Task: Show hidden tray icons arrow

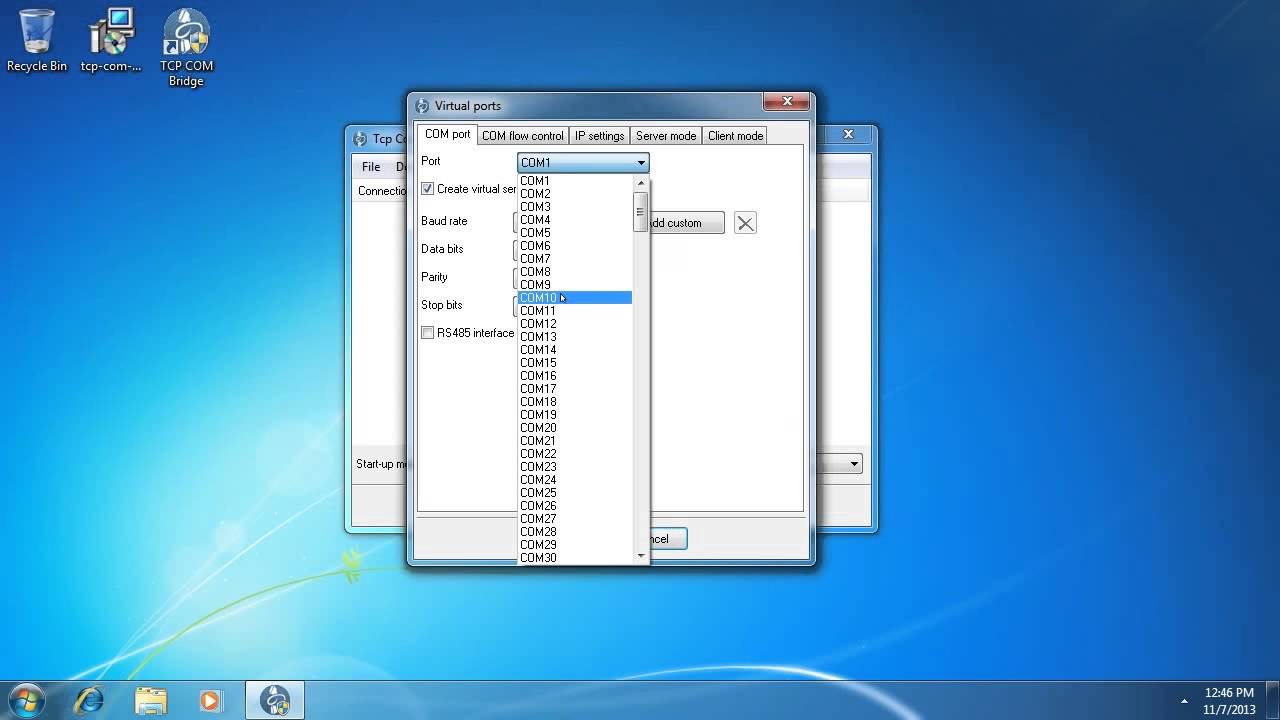Action: coord(1185,701)
